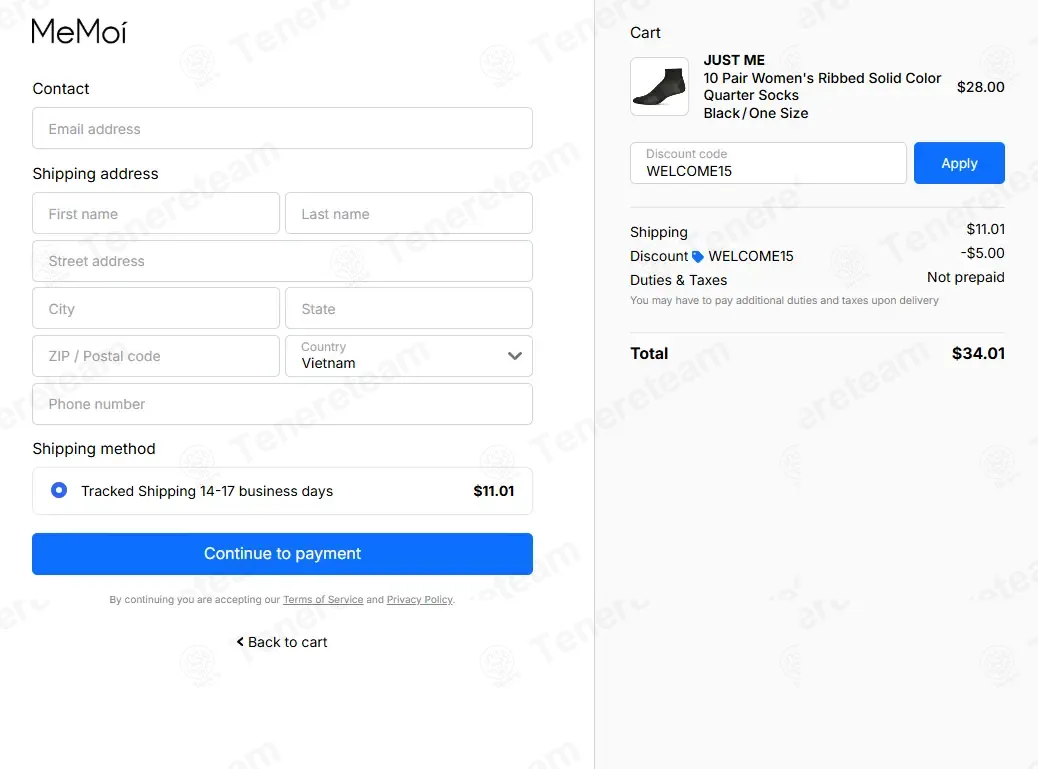Click the product title '10 Pair Women's Ribbed Solid Color Quarter Socks'
This screenshot has height=769, width=1038.
822,87
